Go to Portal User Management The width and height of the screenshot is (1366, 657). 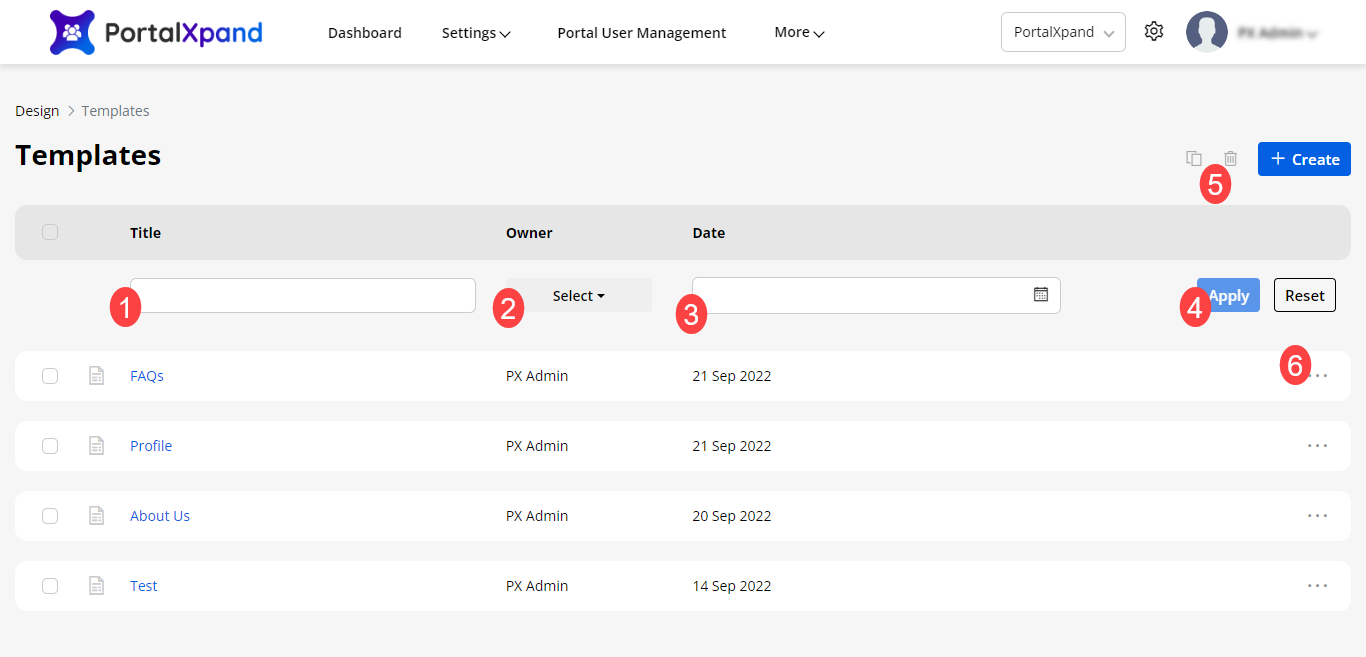coord(641,33)
